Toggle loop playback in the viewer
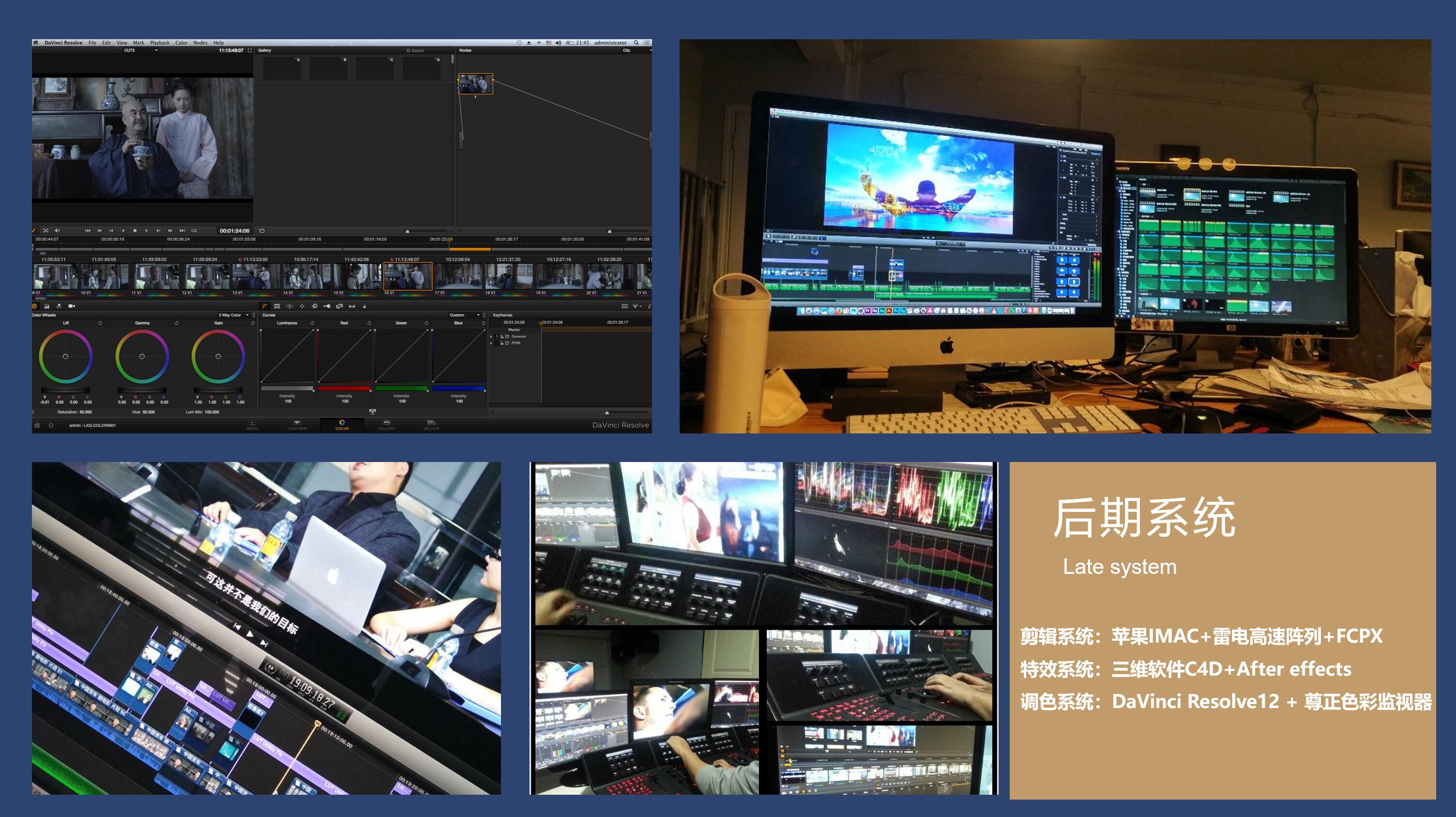Image resolution: width=1456 pixels, height=817 pixels. pyautogui.click(x=194, y=231)
